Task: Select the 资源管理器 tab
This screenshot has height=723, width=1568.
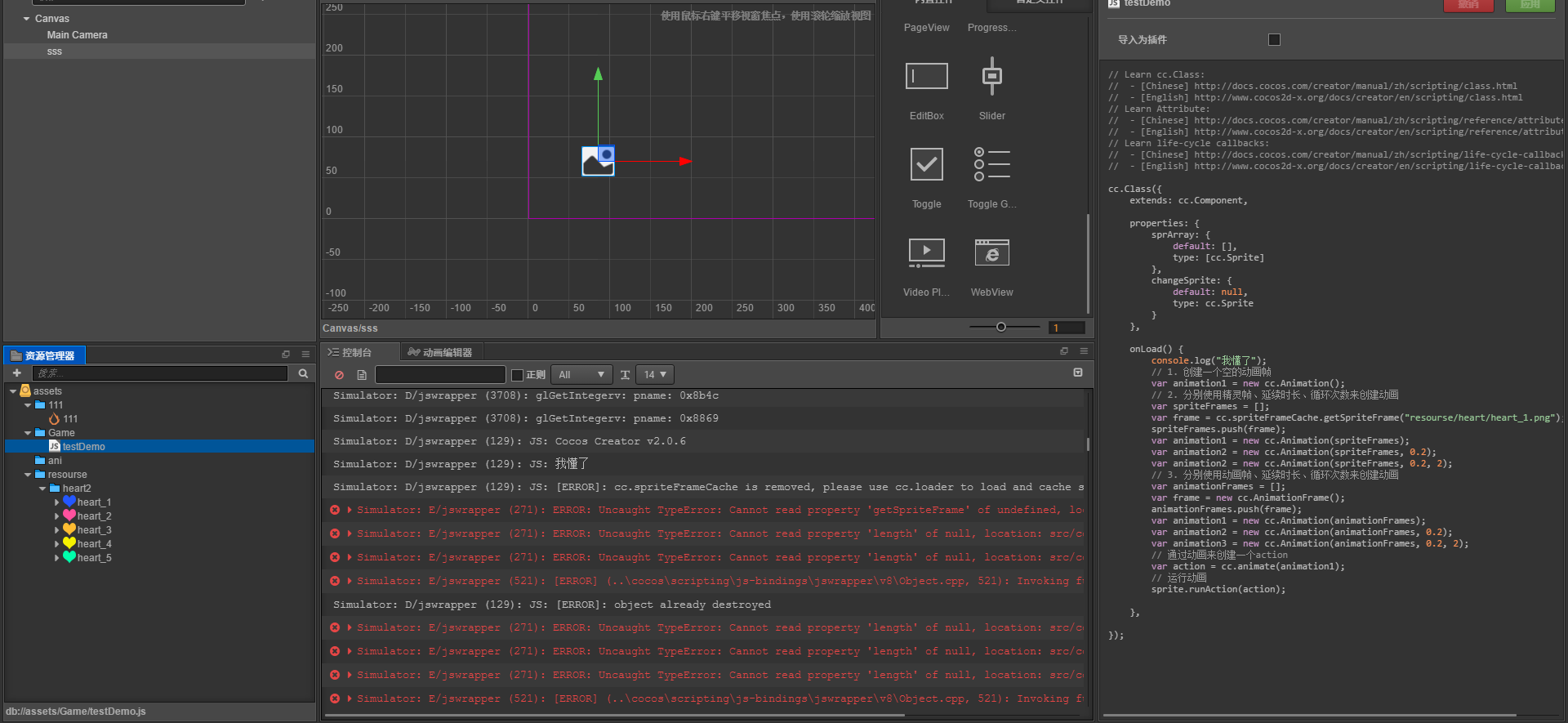Action: 43,355
